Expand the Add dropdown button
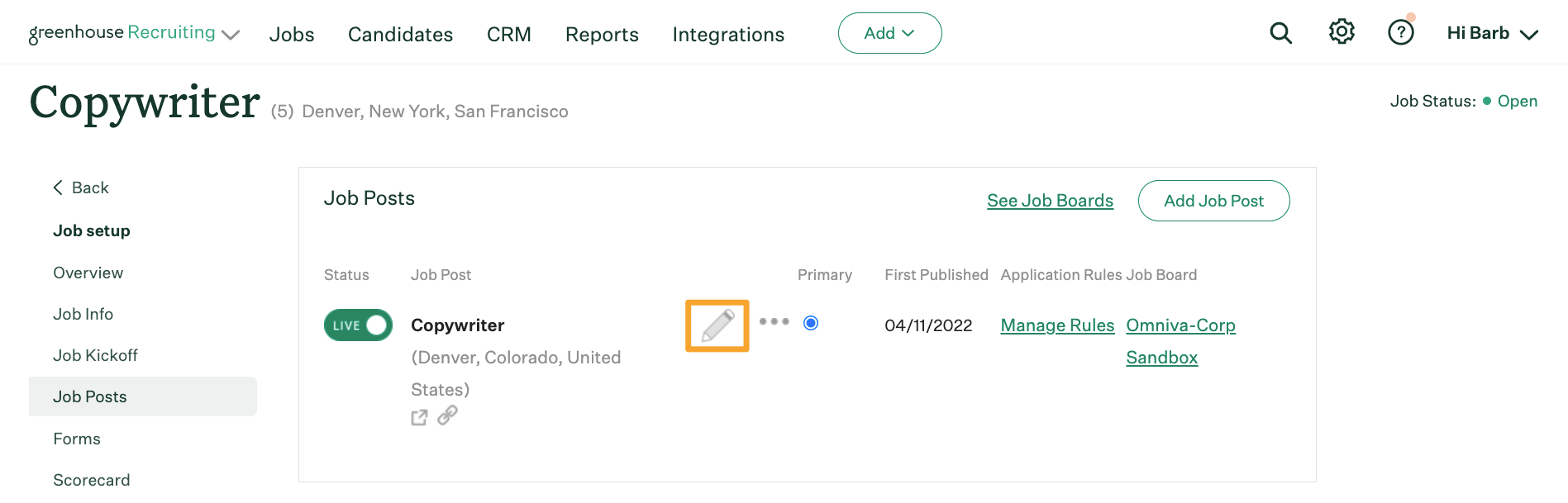1568x503 pixels. (x=889, y=33)
